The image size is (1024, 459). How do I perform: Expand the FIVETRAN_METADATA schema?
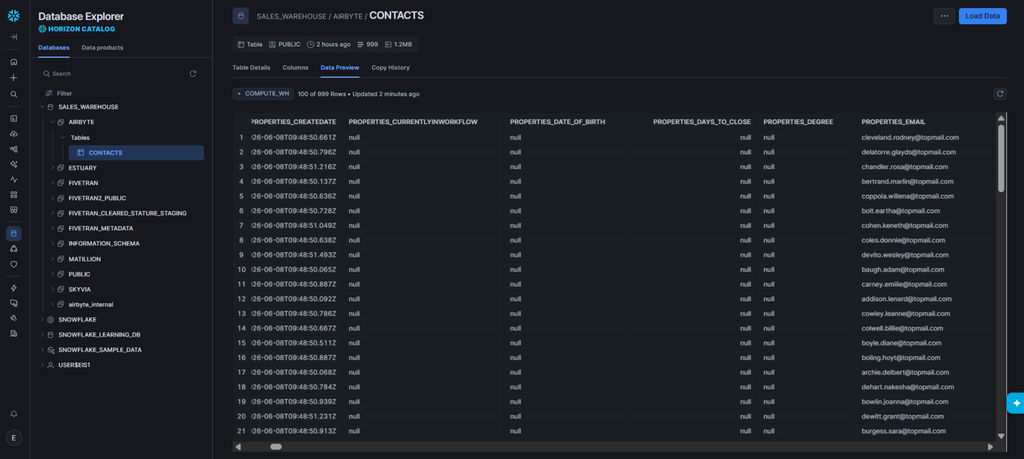(x=52, y=229)
